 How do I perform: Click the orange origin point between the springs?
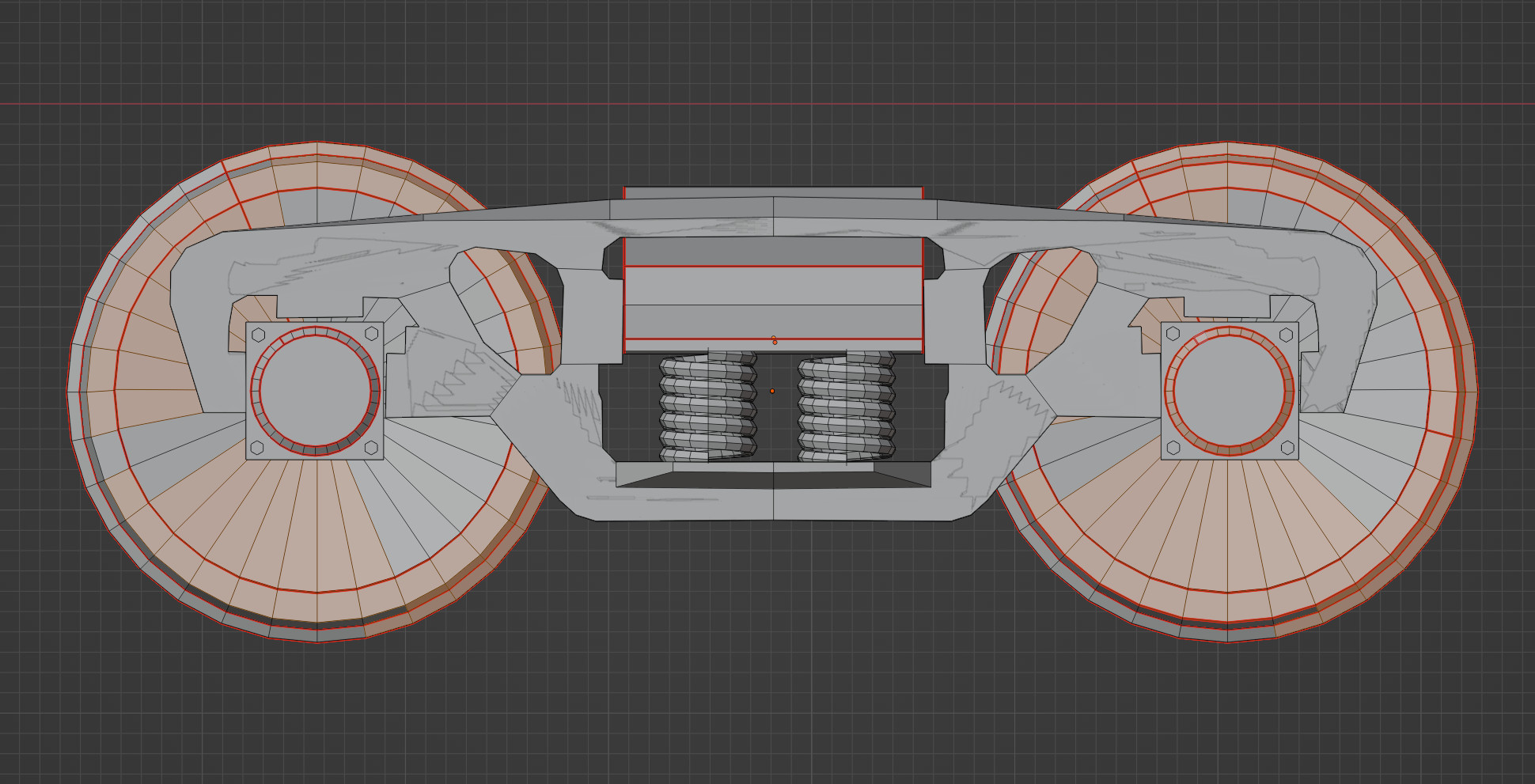click(772, 390)
